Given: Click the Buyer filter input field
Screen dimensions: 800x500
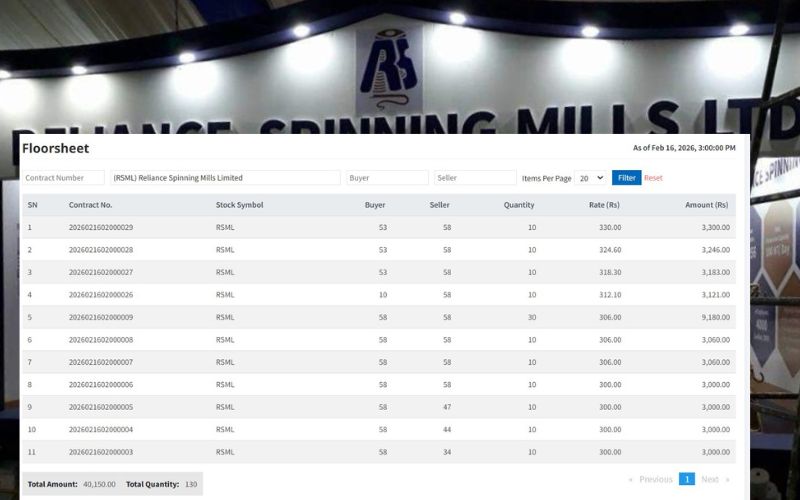Looking at the screenshot, I should 387,178.
